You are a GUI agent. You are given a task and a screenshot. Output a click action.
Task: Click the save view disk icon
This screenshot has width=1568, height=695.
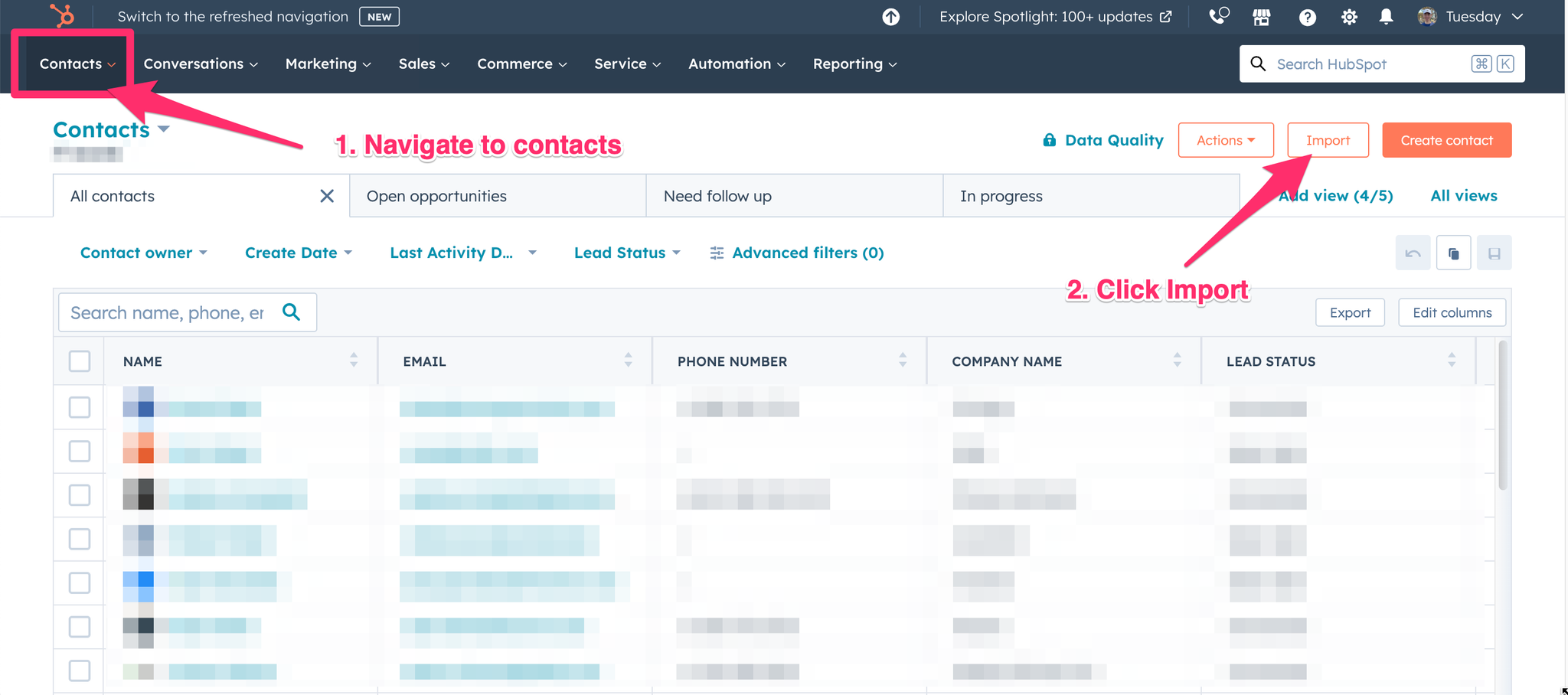pos(1494,253)
